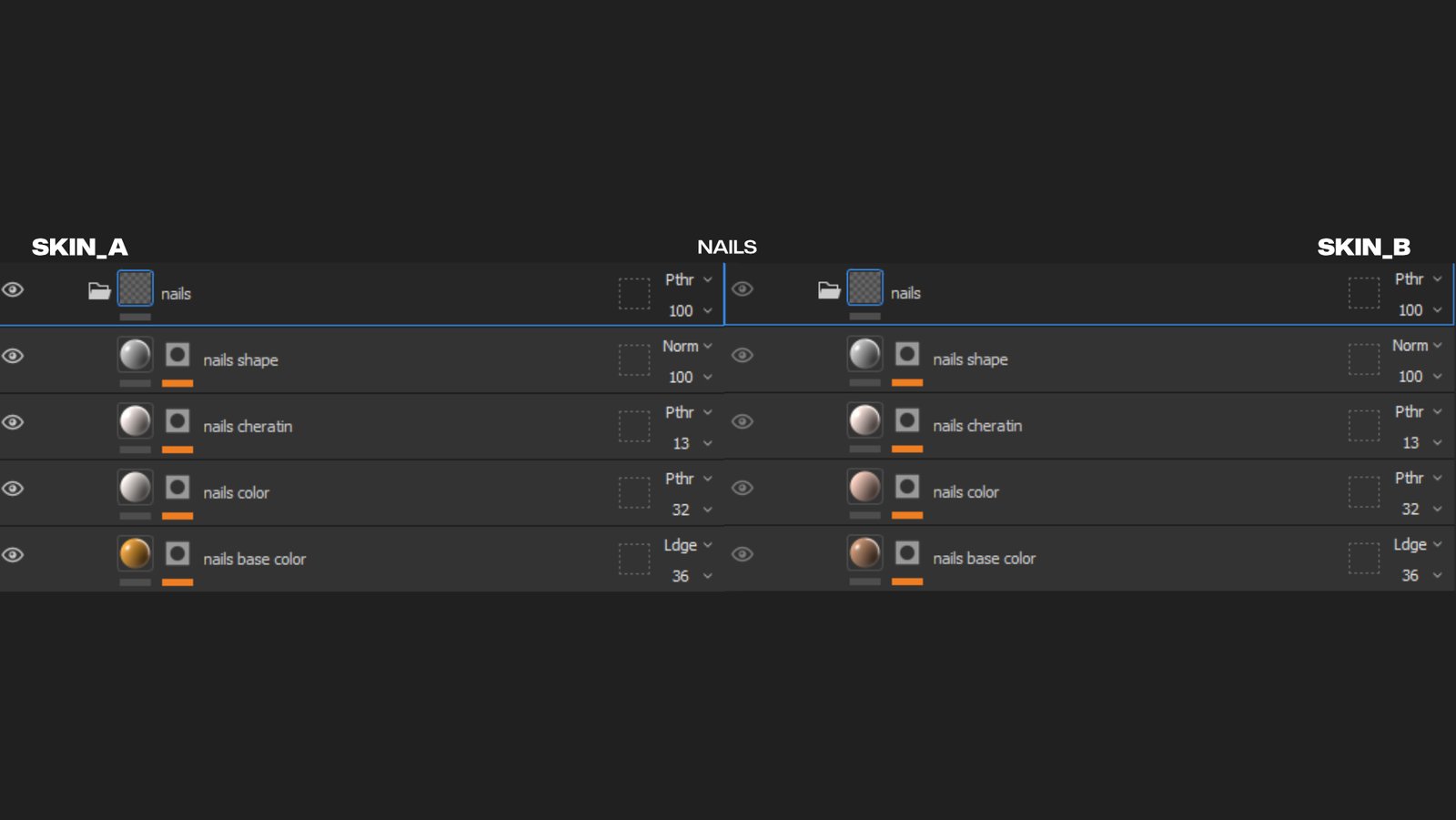Viewport: 1456px width, 820px height.
Task: Select SKIN_B nails cheratin material sphere
Action: tap(865, 420)
